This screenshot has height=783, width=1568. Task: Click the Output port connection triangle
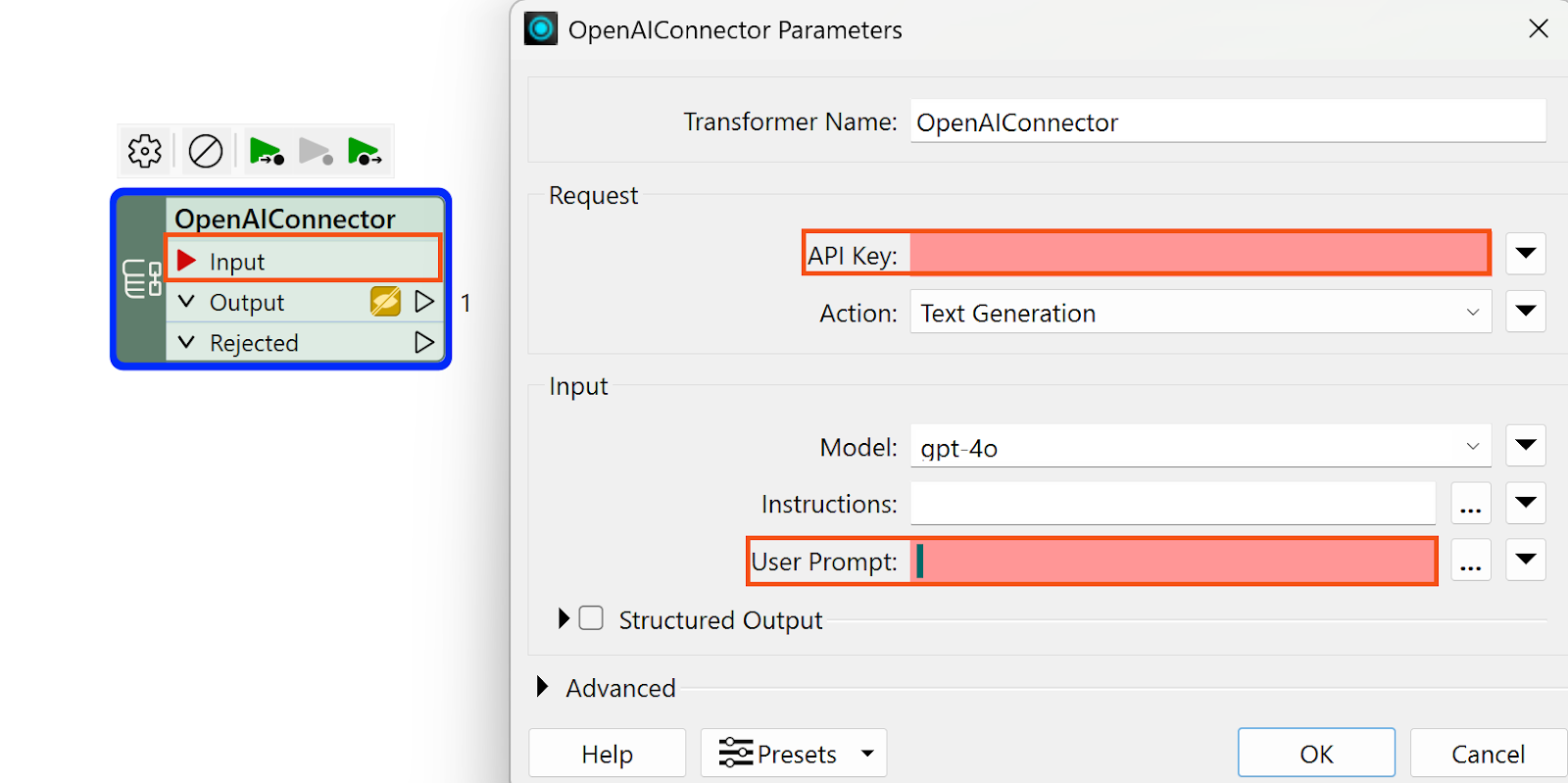[424, 301]
